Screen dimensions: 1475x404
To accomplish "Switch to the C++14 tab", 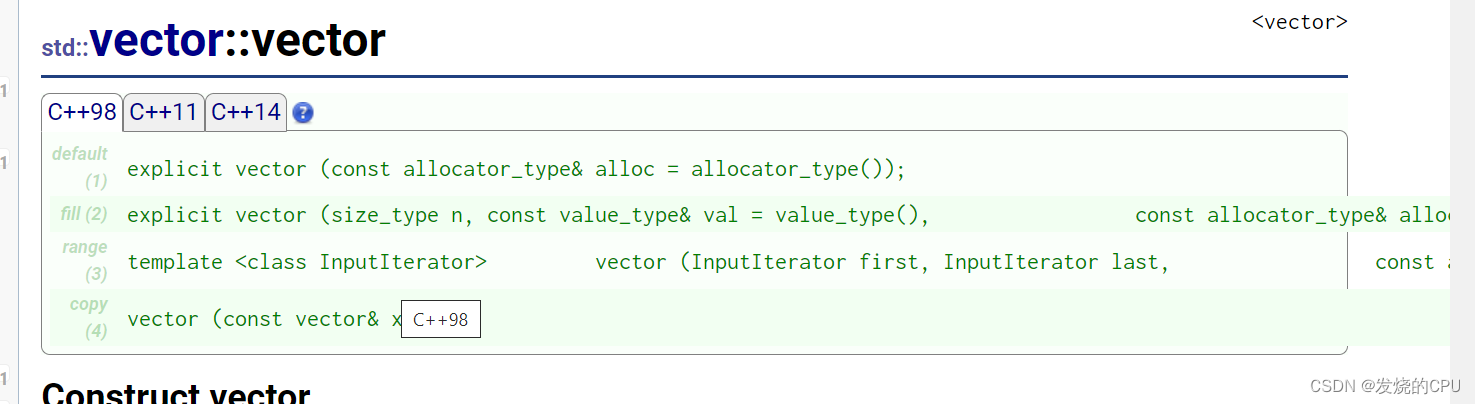I will click(246, 112).
